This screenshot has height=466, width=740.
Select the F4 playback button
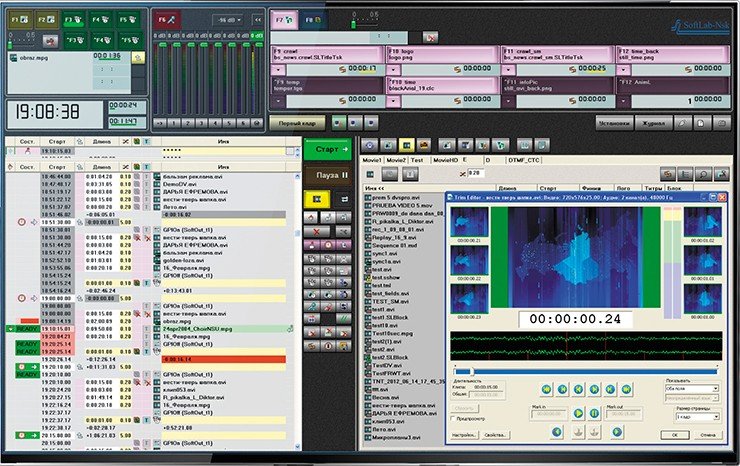coord(101,20)
